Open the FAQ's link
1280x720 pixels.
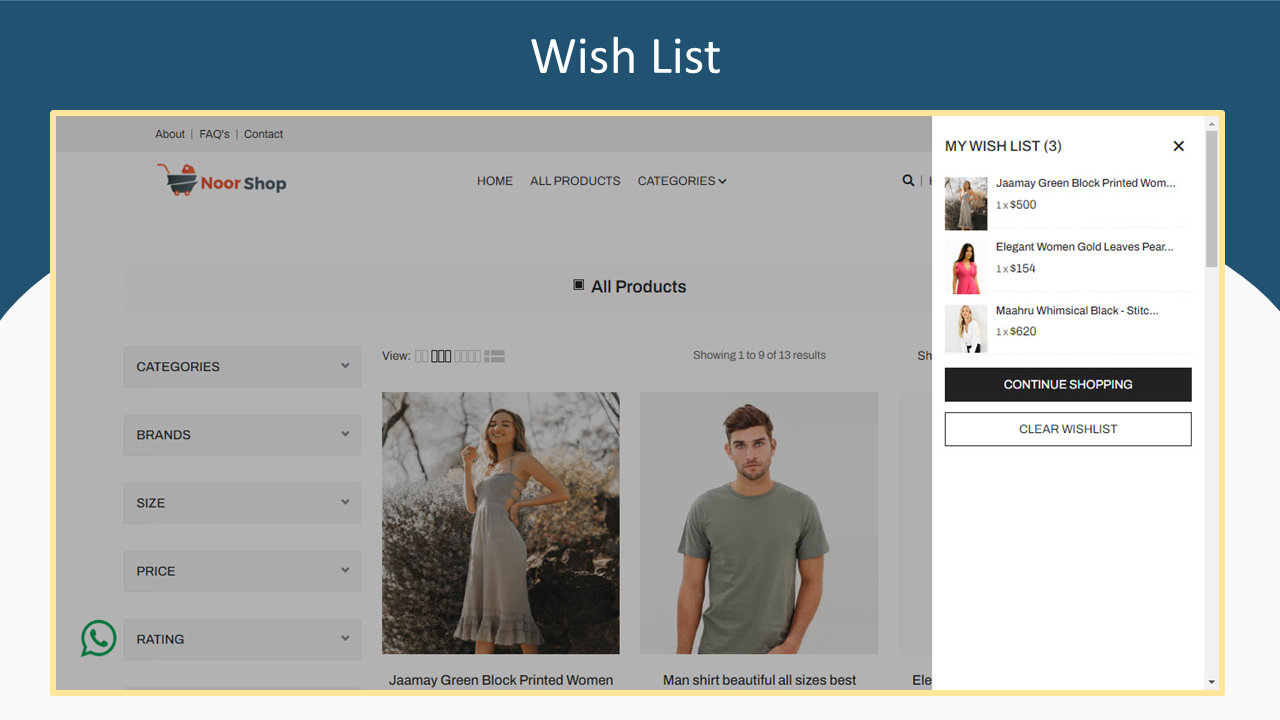[x=213, y=133]
